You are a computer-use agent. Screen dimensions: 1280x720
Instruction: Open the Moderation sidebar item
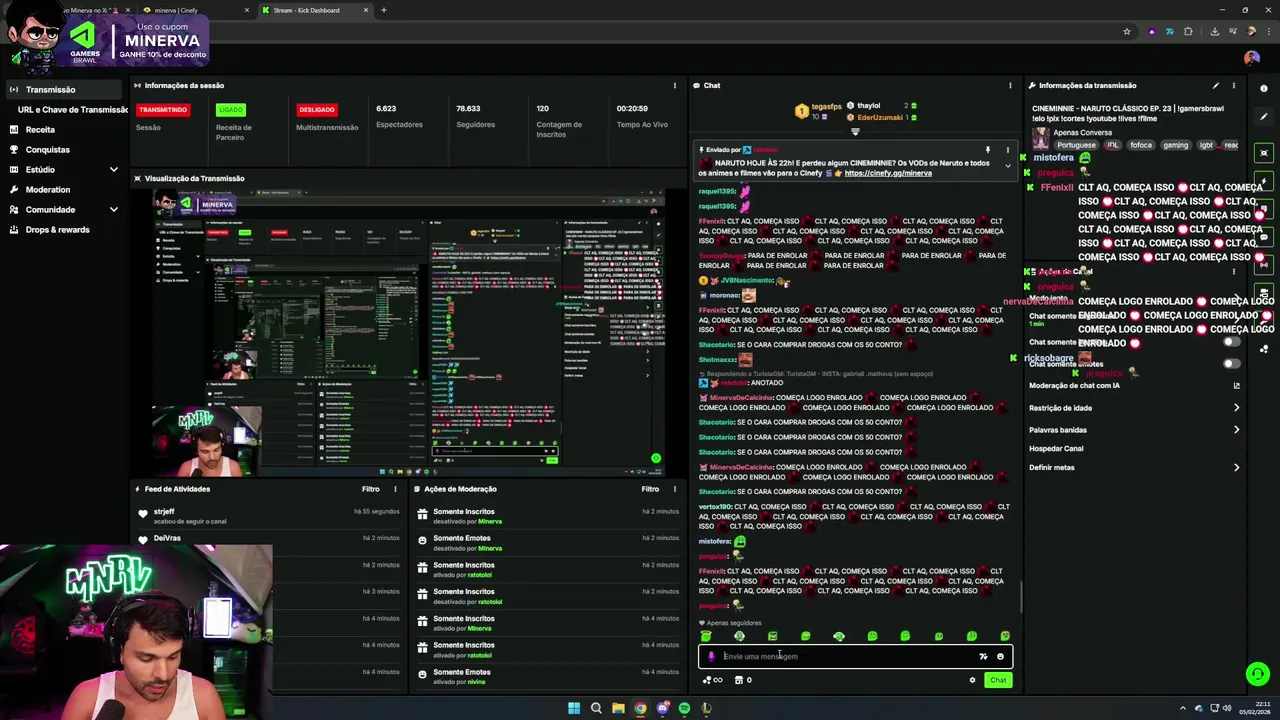click(x=47, y=189)
